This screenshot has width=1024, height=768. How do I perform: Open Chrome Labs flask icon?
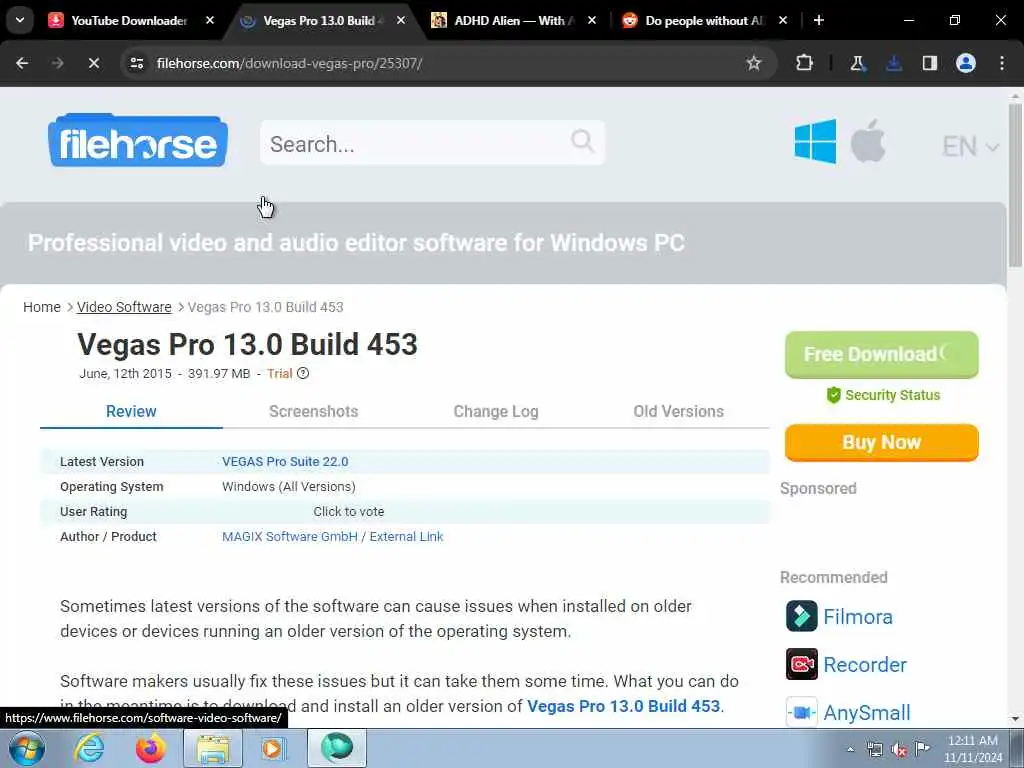pos(857,63)
